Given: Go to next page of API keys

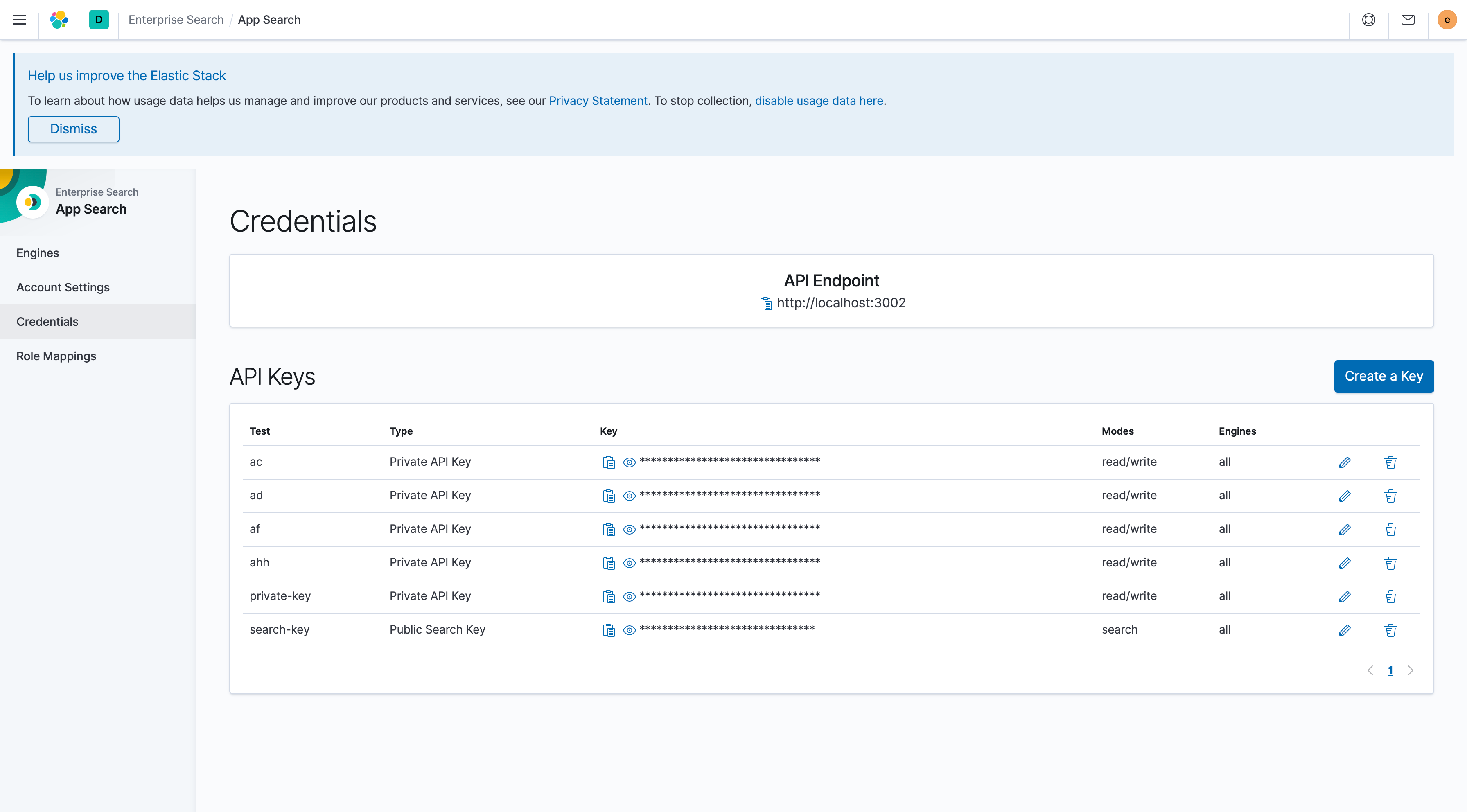Looking at the screenshot, I should click(1411, 671).
